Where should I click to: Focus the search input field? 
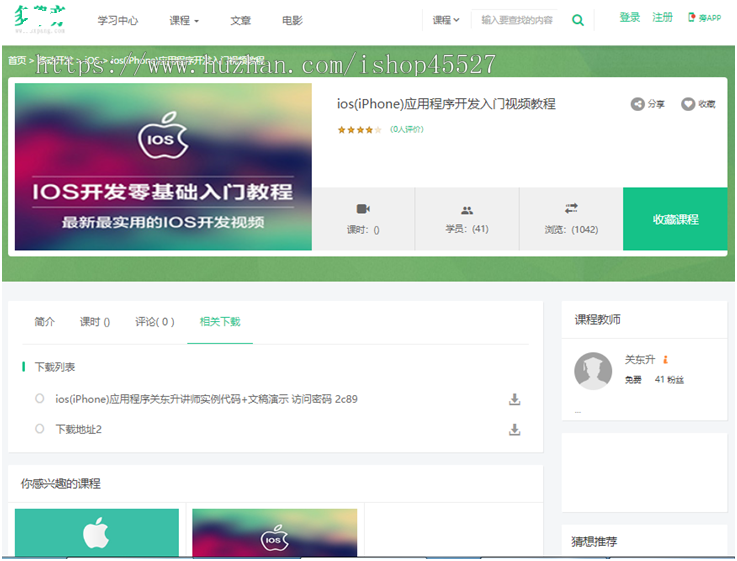click(517, 20)
